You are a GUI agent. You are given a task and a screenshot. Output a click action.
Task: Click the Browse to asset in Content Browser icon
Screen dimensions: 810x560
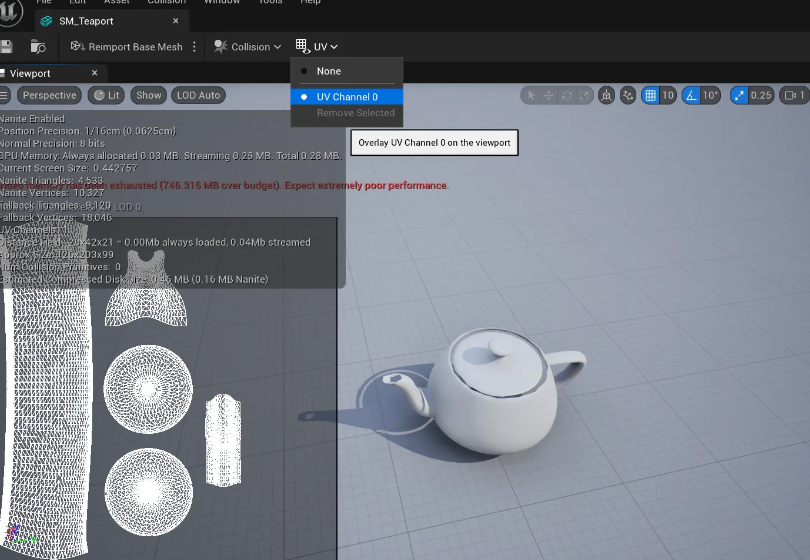pos(38,46)
